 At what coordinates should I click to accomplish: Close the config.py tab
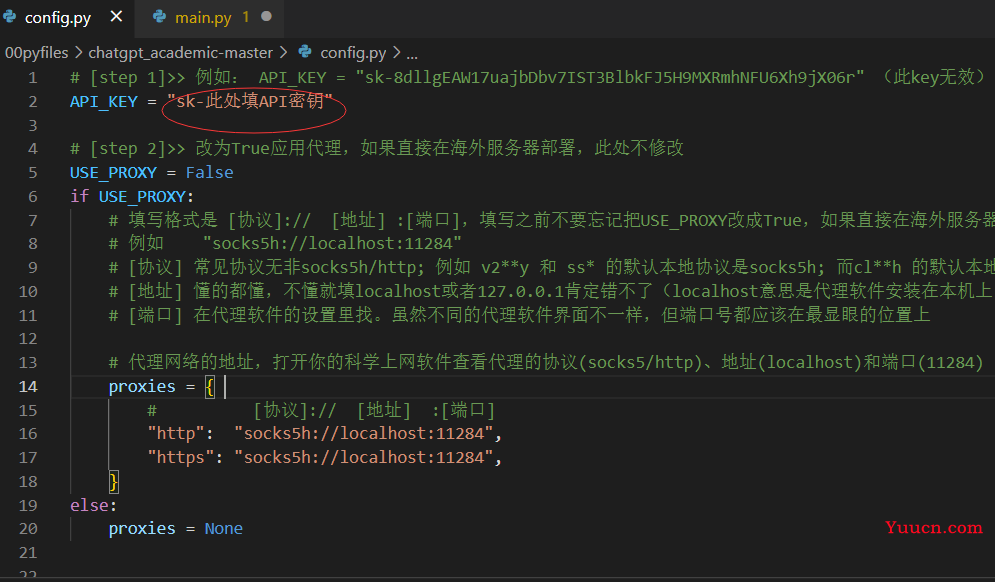click(x=116, y=17)
